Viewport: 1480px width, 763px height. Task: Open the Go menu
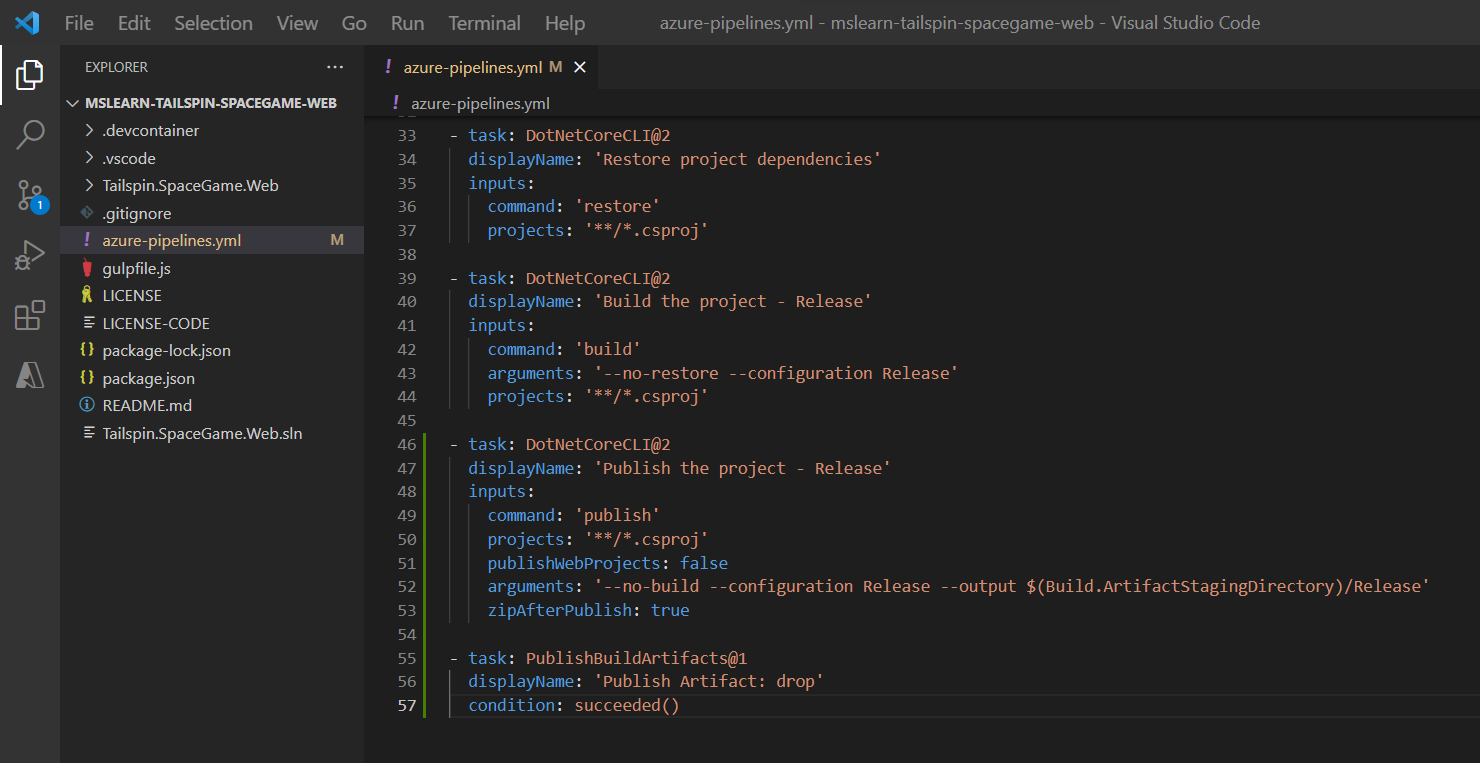[x=354, y=23]
